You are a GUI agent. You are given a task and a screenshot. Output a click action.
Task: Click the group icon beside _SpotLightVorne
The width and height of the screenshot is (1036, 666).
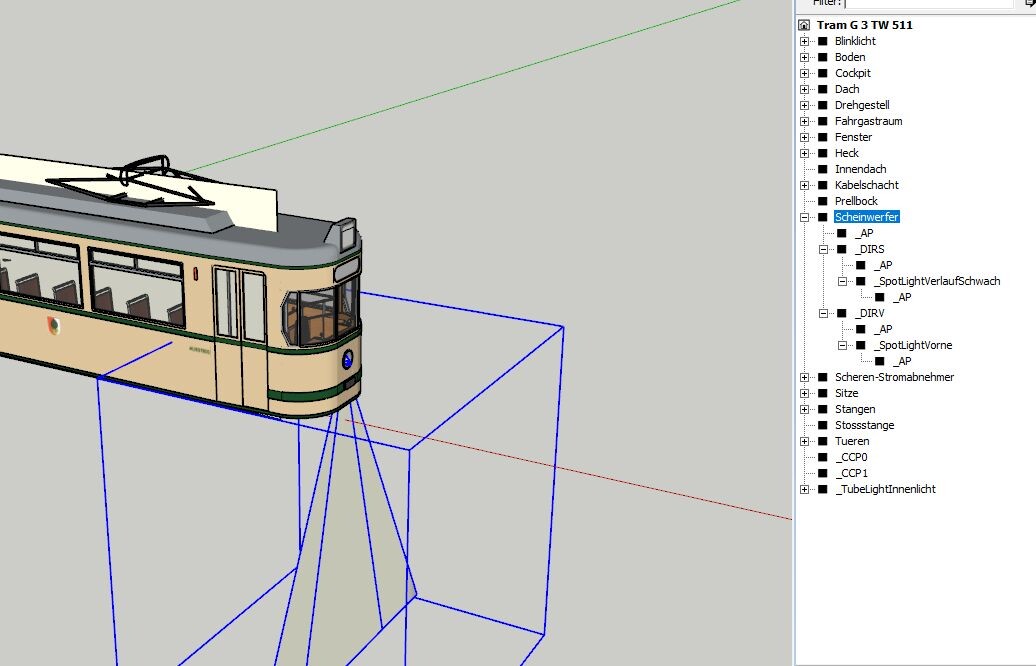pyautogui.click(x=861, y=345)
